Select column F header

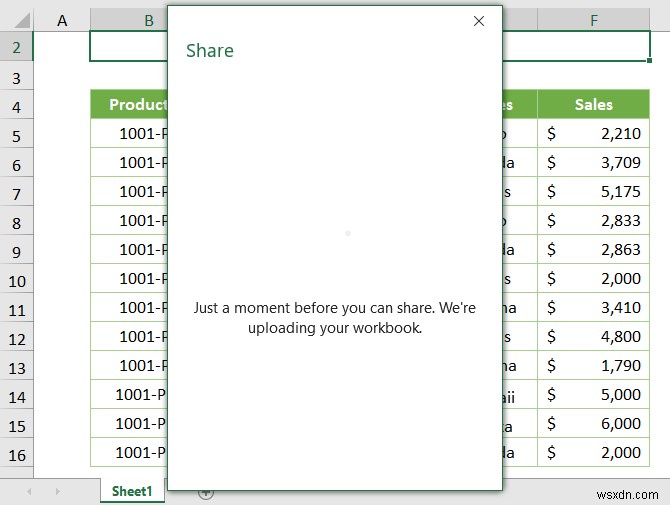[594, 20]
